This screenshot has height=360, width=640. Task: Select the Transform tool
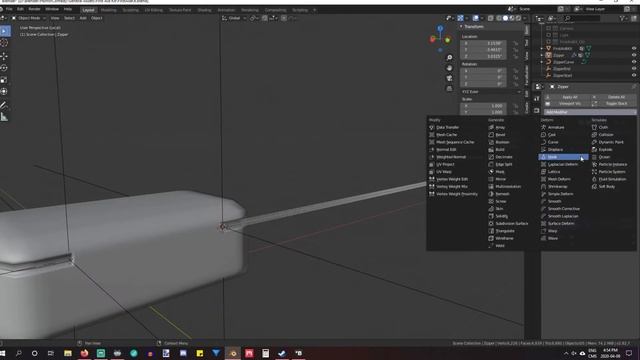pyautogui.click(x=4, y=91)
